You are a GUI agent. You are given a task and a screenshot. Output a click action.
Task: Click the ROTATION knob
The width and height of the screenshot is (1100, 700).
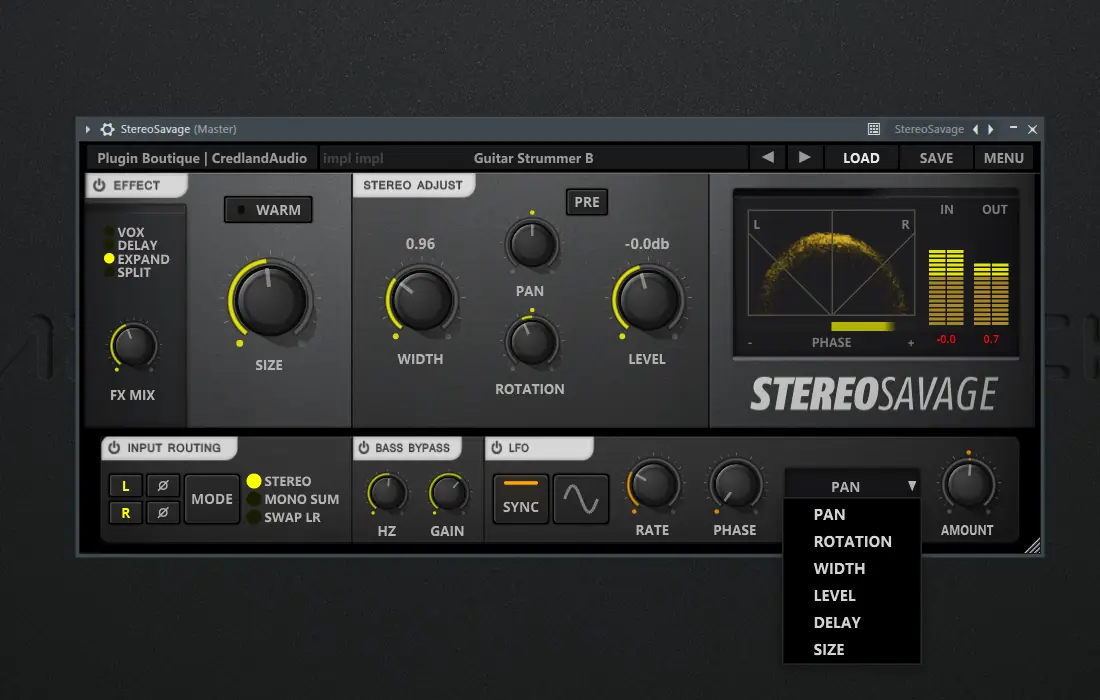pos(532,342)
